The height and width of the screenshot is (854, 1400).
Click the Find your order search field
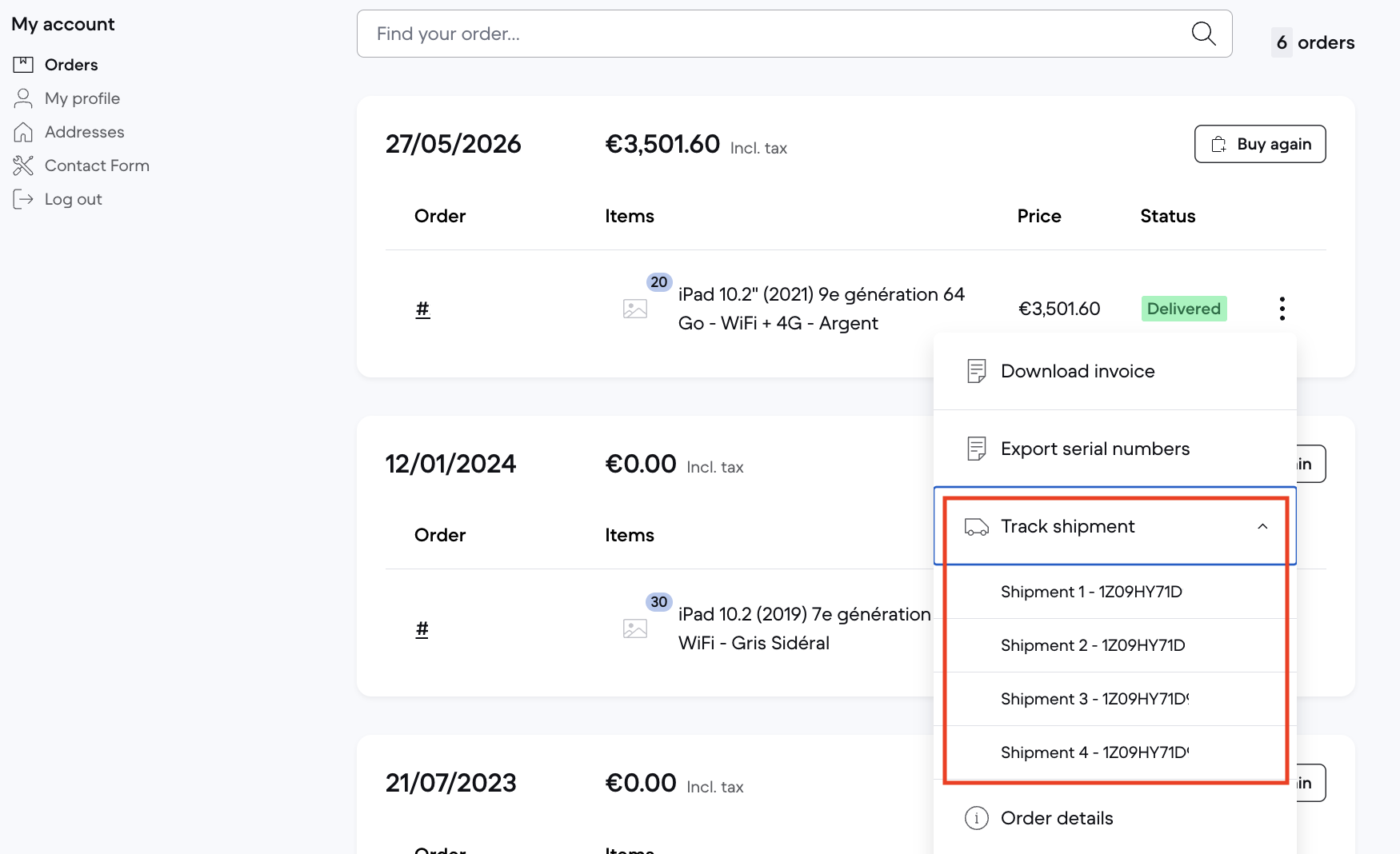point(794,34)
